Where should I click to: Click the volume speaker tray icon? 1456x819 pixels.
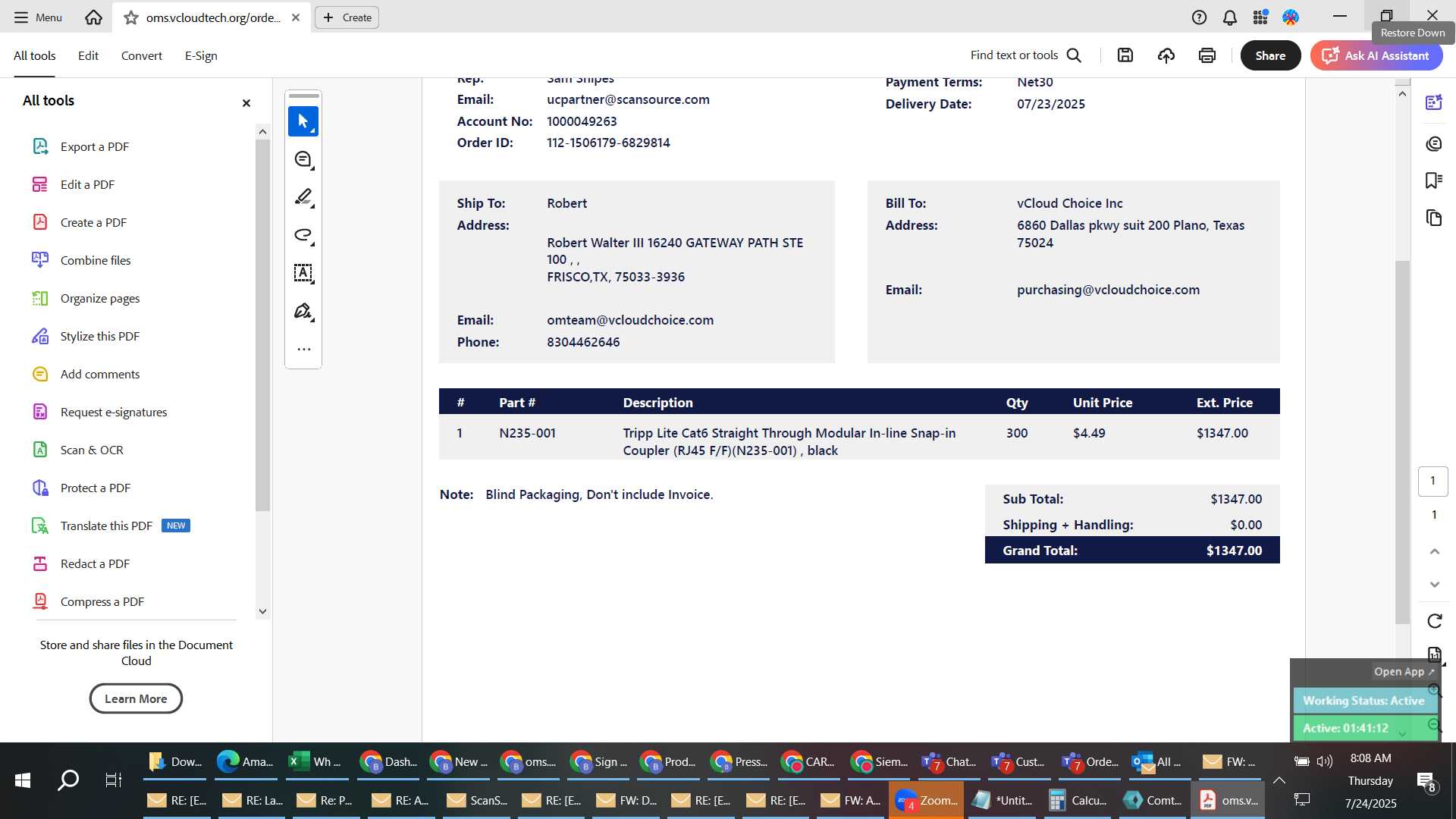pyautogui.click(x=1324, y=761)
